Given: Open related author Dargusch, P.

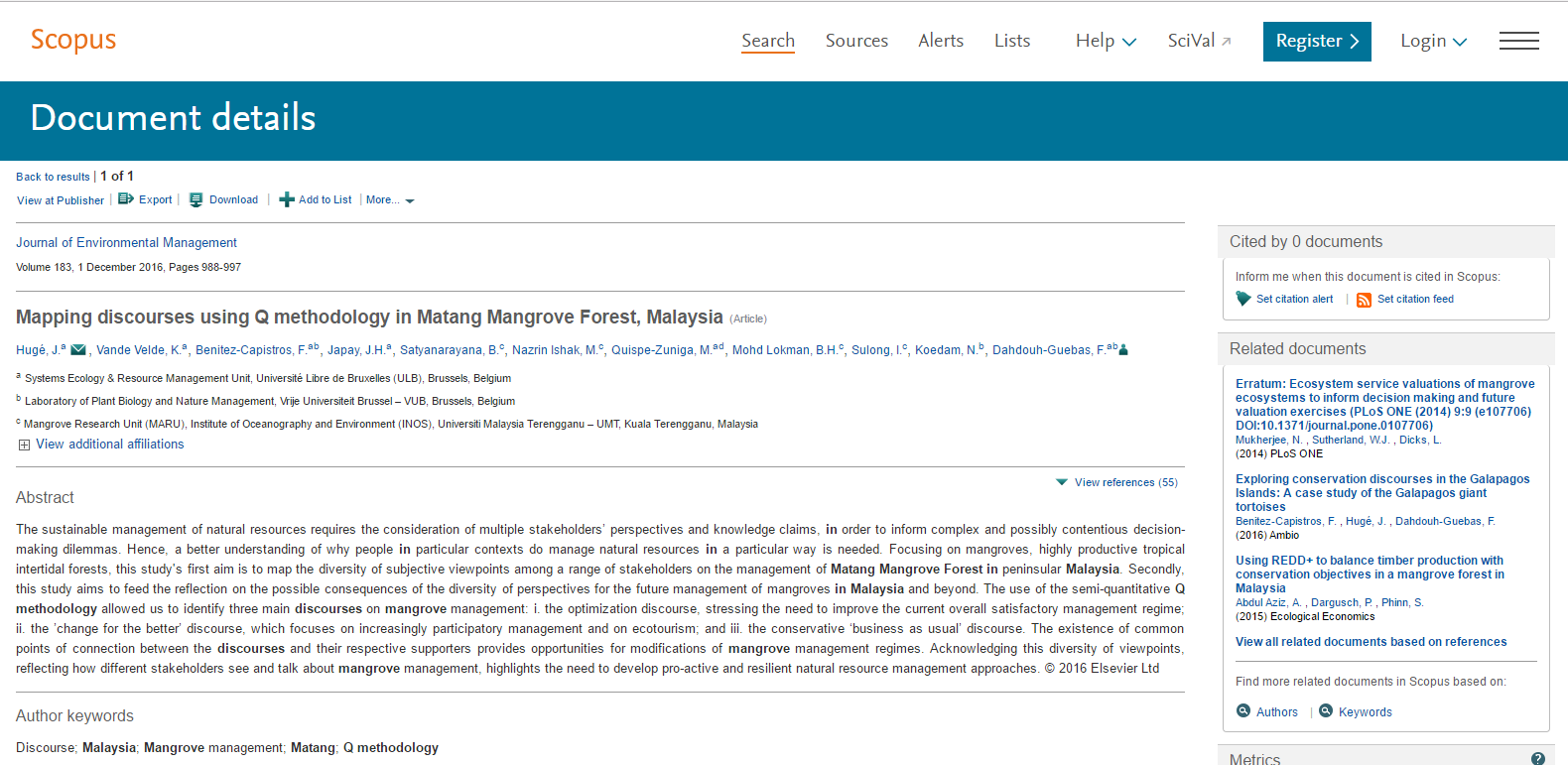Looking at the screenshot, I should pyautogui.click(x=1342, y=602).
